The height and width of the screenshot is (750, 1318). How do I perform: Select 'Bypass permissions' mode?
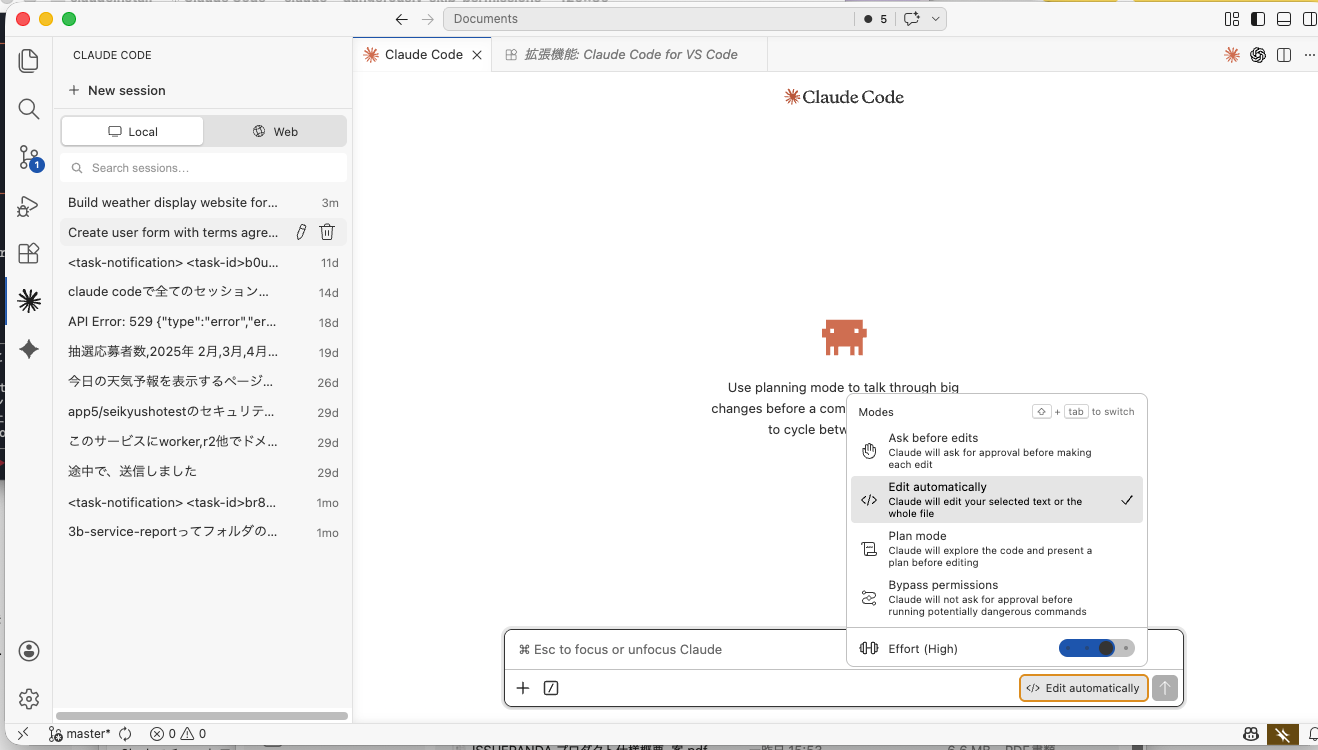[x=996, y=598]
